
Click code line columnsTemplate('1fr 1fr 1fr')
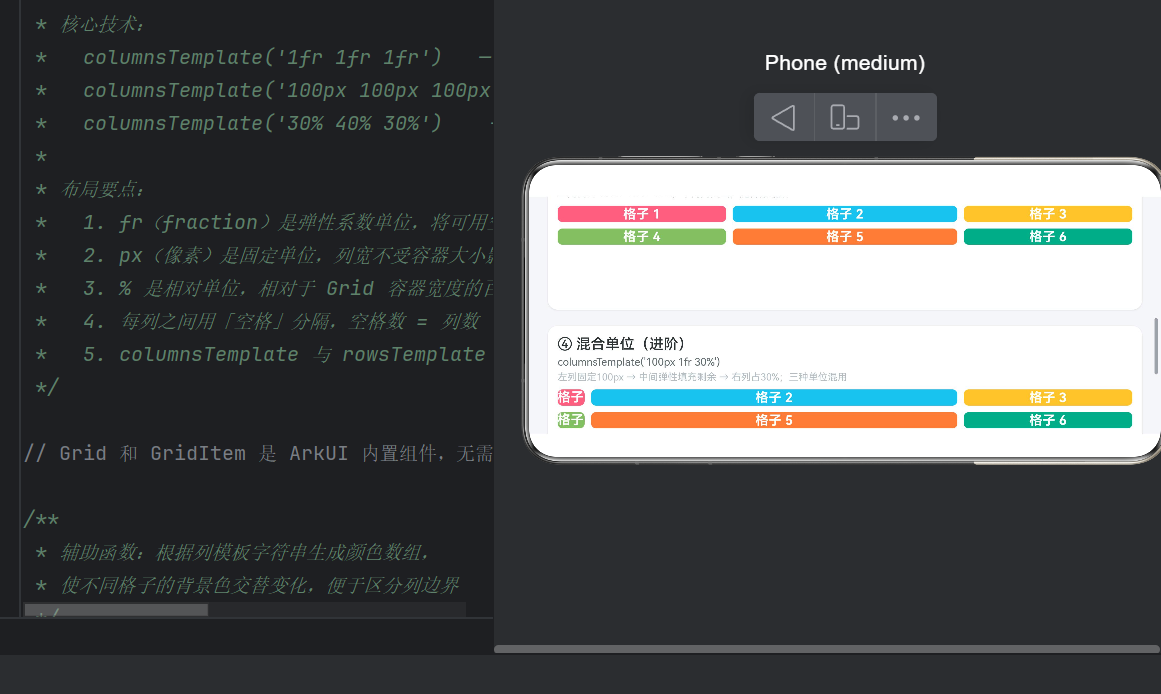(262, 58)
